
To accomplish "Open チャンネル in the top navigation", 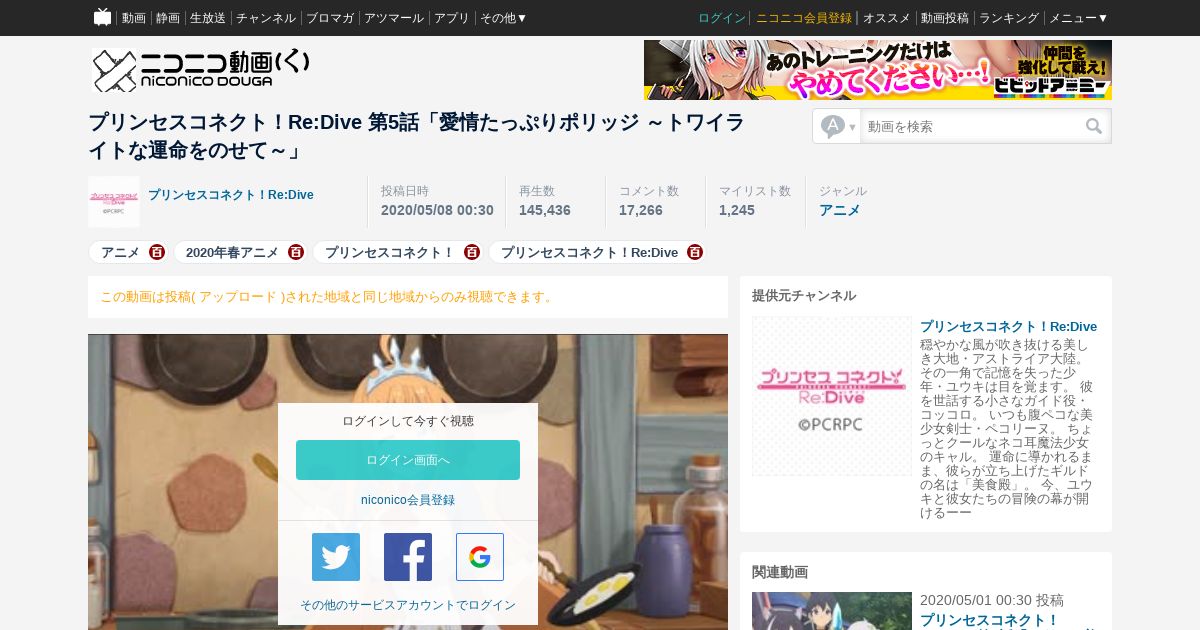I will pos(266,18).
